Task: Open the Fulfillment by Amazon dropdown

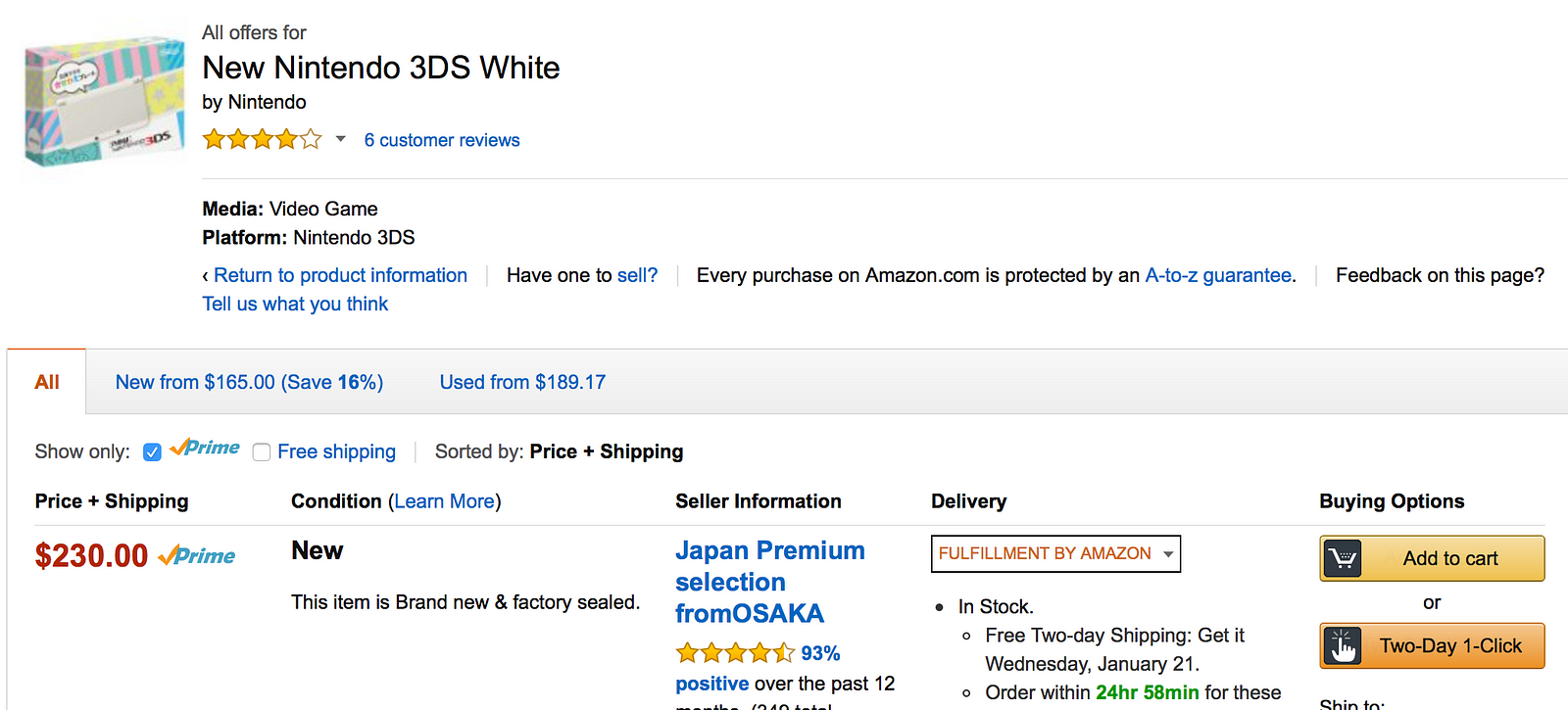Action: (x=1055, y=553)
